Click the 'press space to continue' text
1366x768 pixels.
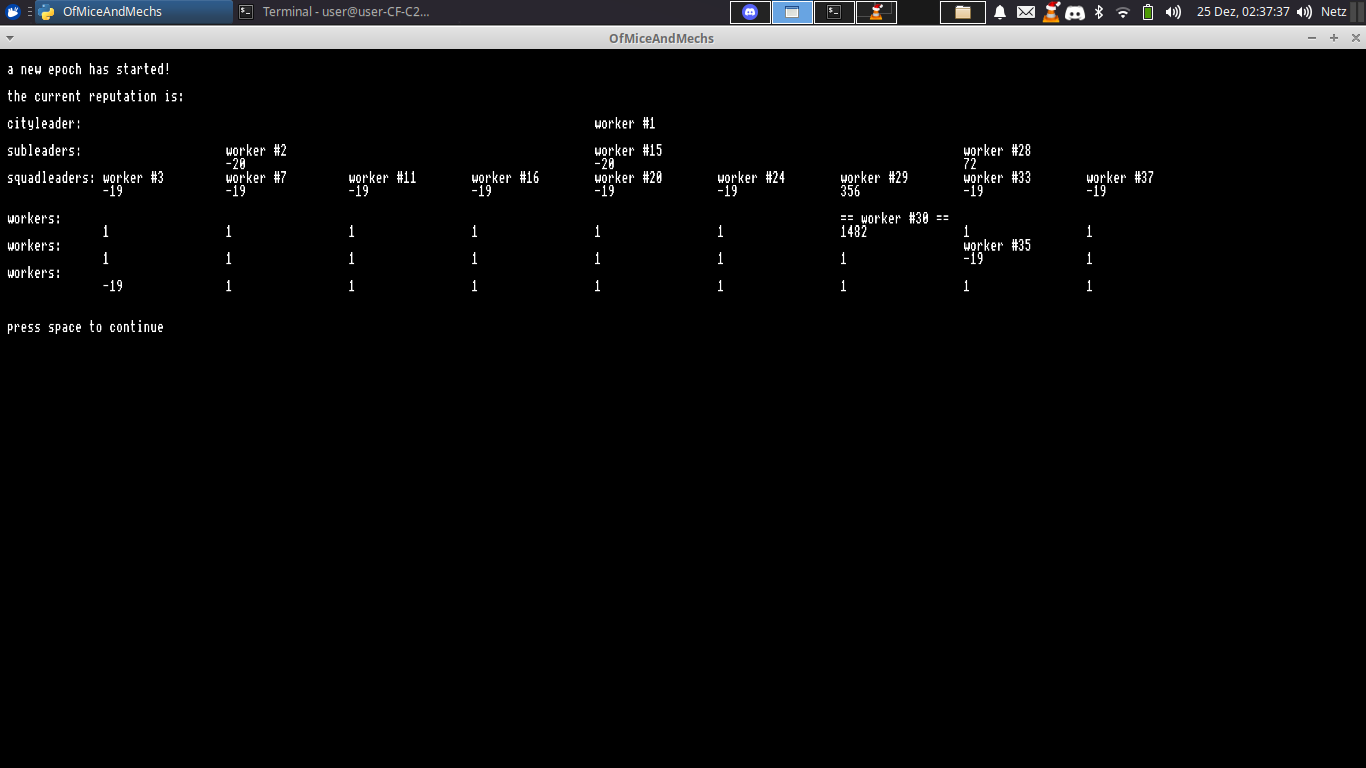(85, 327)
